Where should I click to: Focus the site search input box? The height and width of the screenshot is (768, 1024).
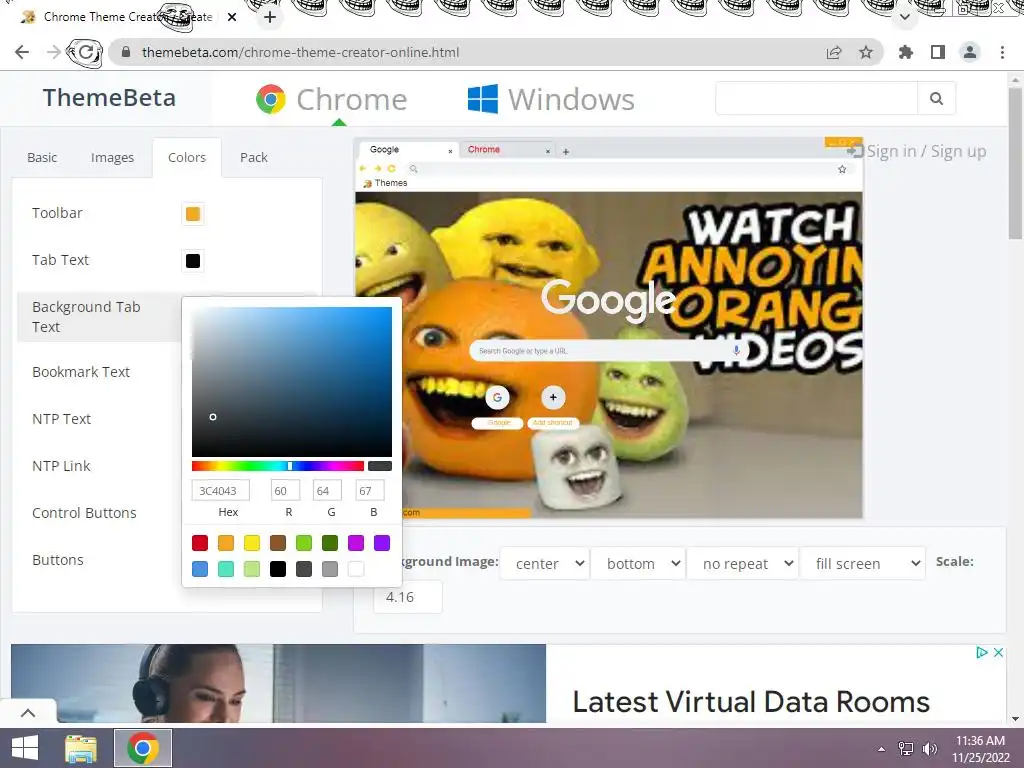(x=816, y=98)
